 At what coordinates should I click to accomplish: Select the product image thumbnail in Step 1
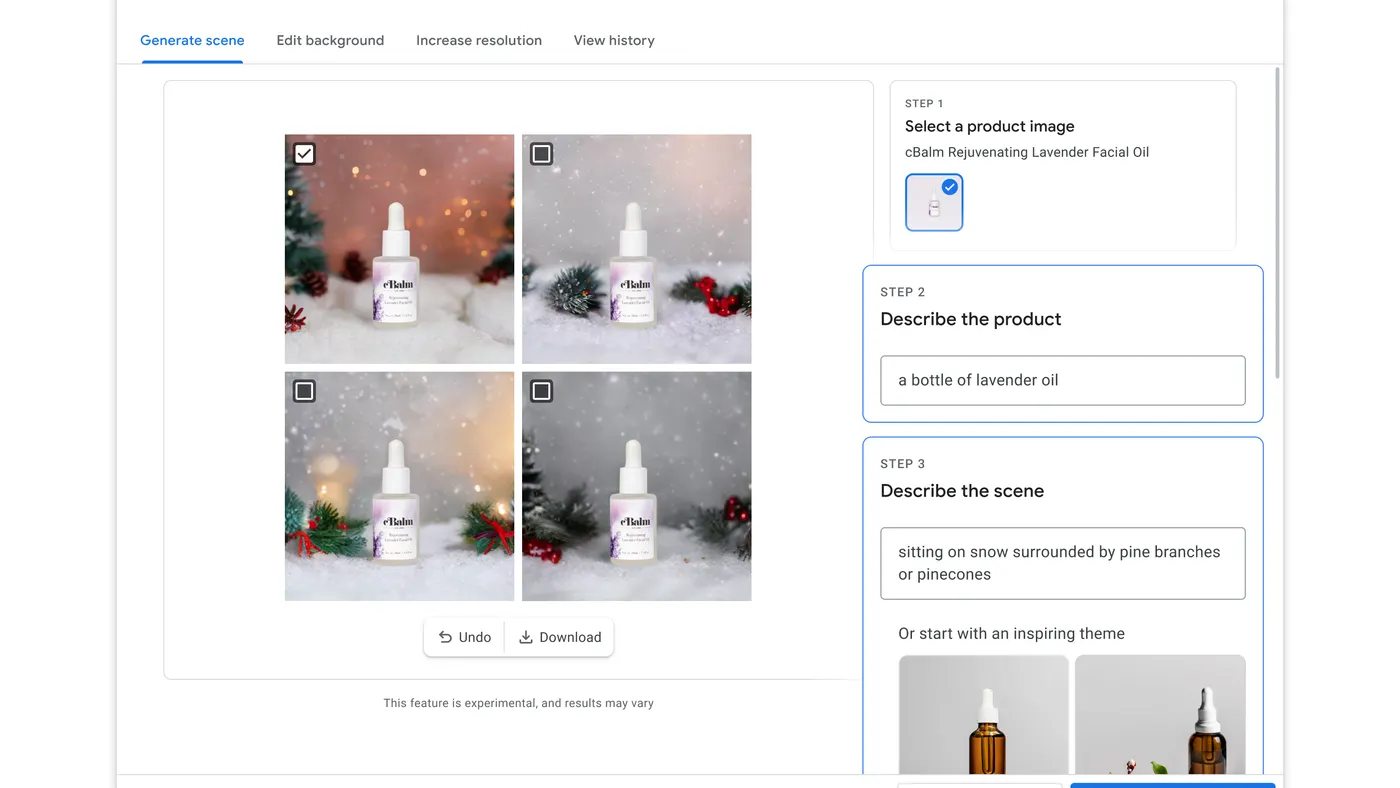tap(934, 202)
